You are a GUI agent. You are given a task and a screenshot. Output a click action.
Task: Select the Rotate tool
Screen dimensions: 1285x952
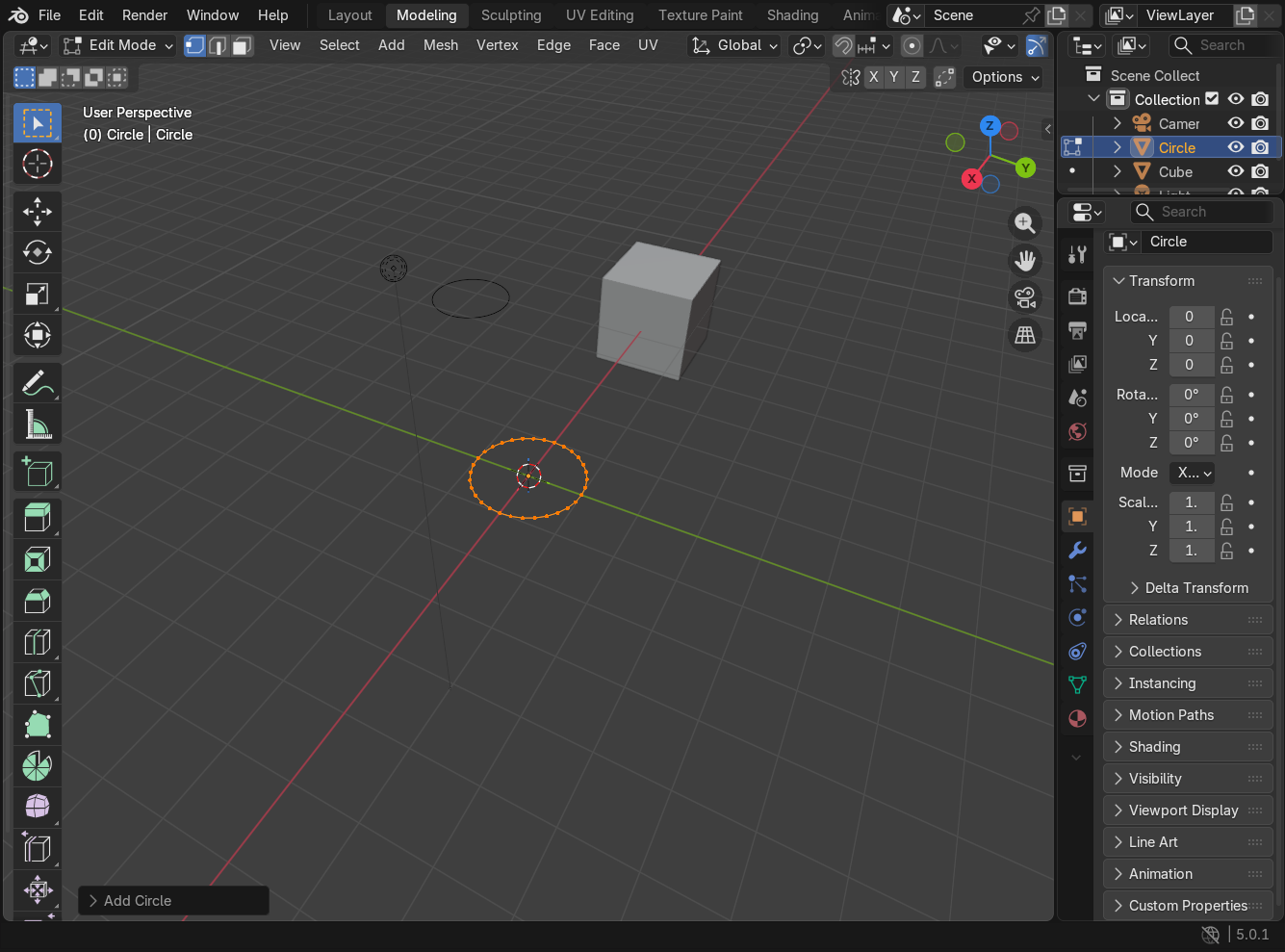coord(38,252)
